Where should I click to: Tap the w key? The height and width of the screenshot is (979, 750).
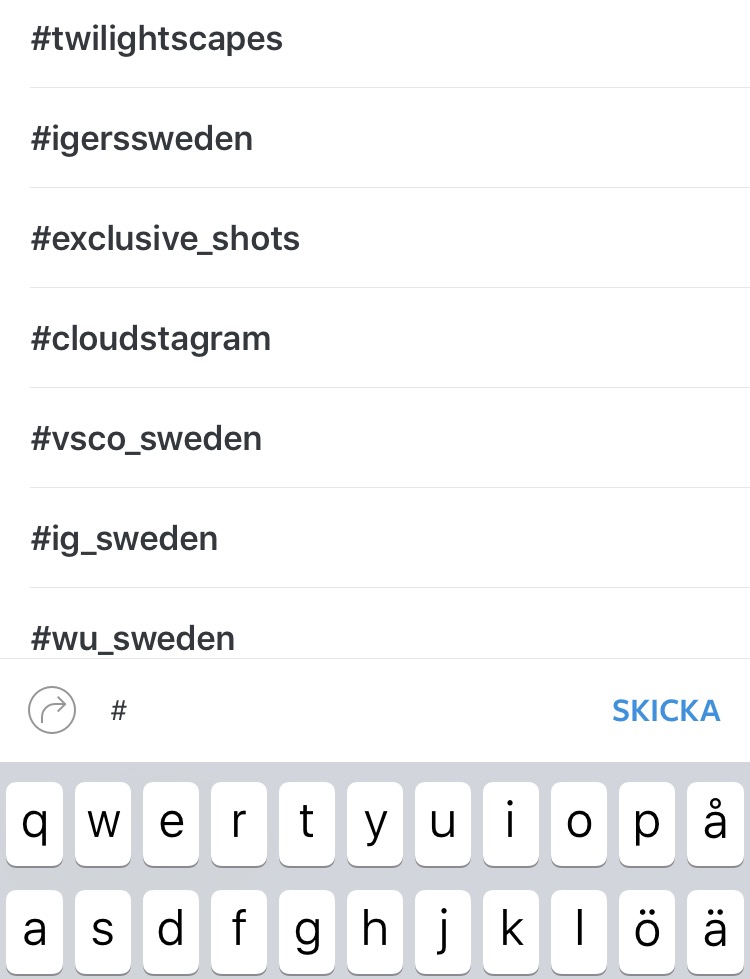(102, 824)
